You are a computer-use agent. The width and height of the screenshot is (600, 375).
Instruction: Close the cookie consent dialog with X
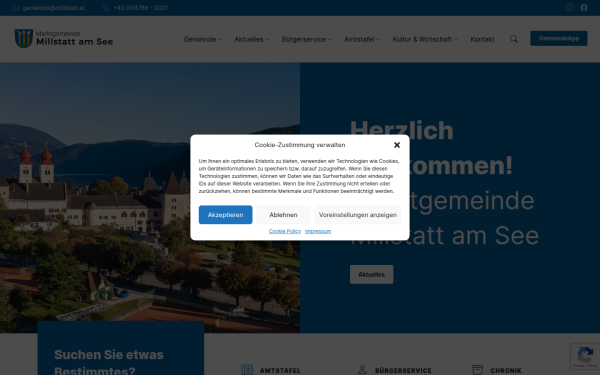[x=397, y=145]
